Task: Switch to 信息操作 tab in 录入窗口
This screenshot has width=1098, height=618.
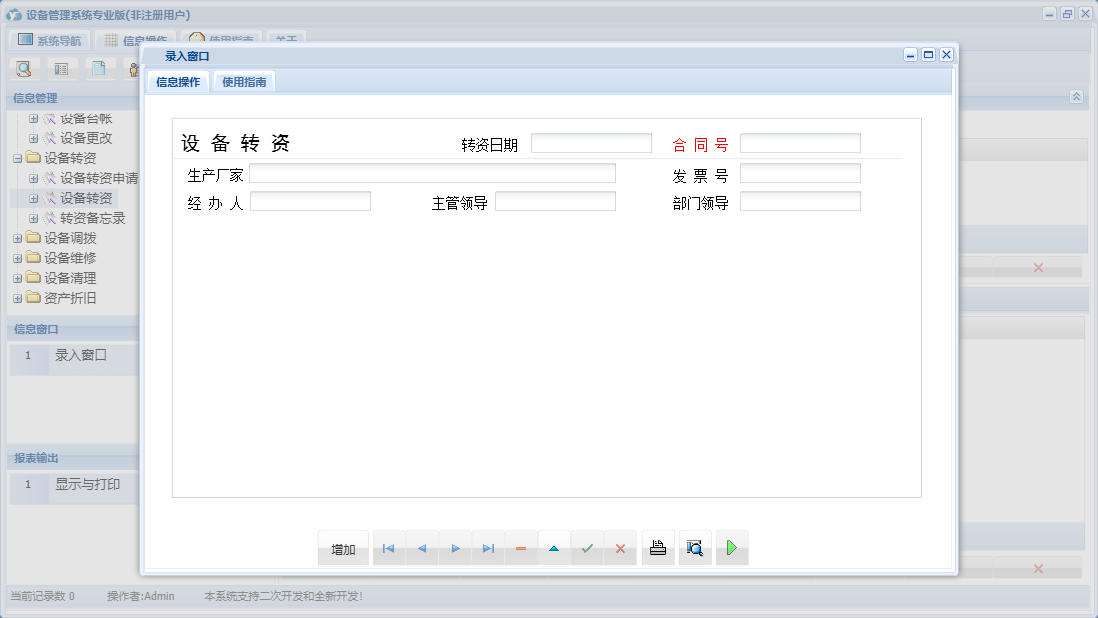Action: pyautogui.click(x=178, y=82)
